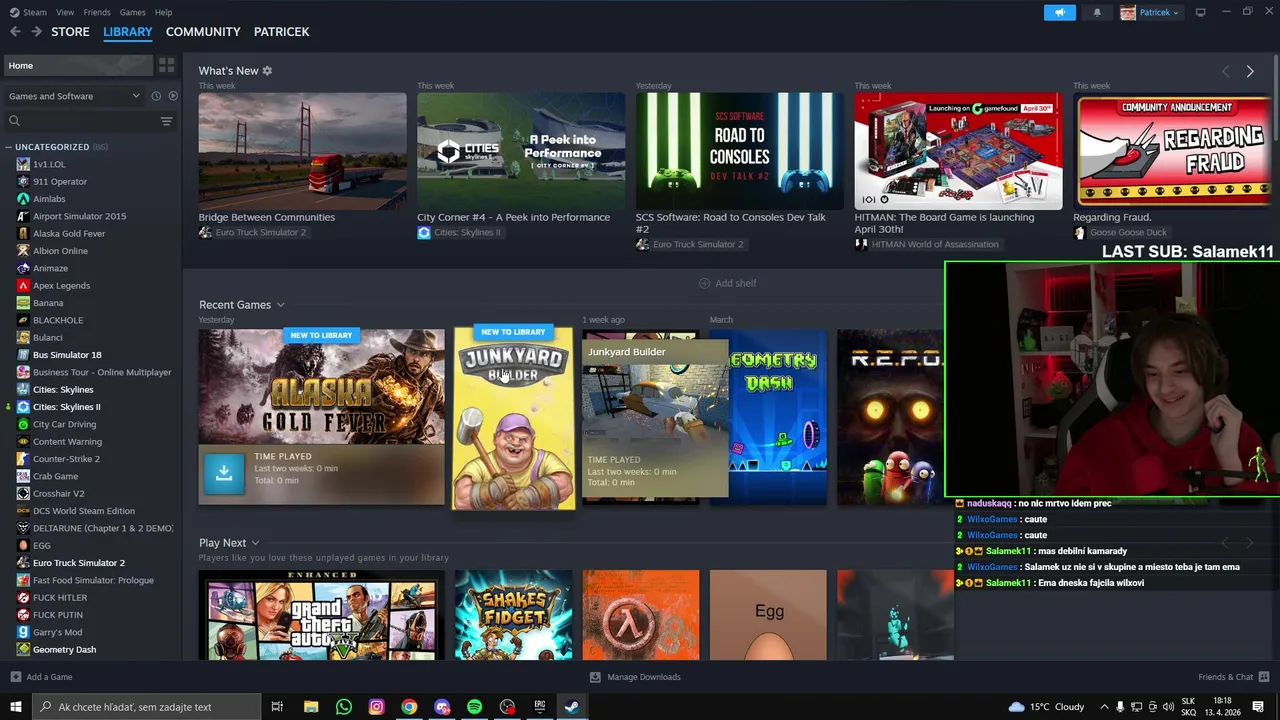Click the Add a Game plus icon

click(15, 677)
